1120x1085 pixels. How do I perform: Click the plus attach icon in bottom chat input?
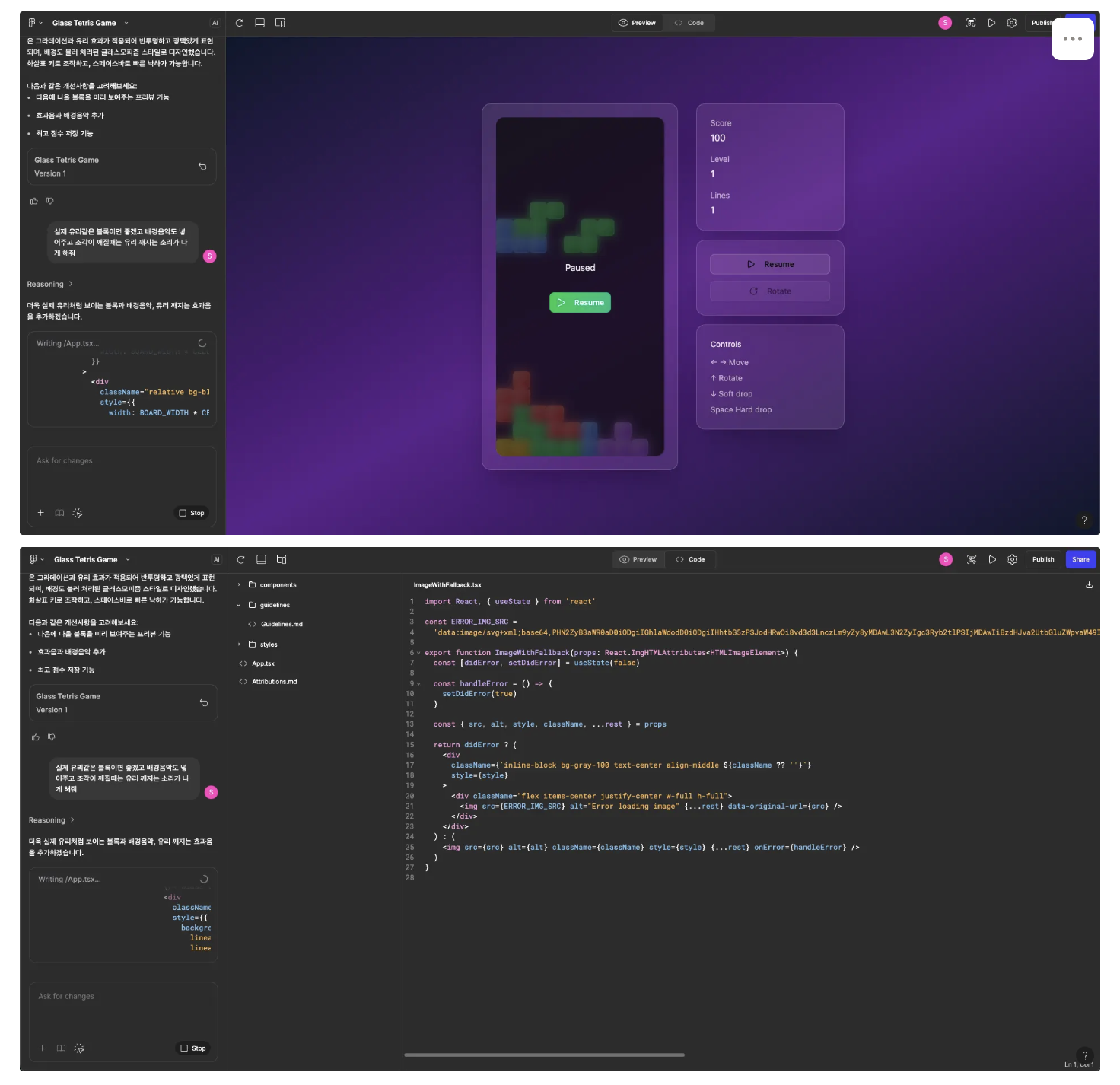[43, 1048]
